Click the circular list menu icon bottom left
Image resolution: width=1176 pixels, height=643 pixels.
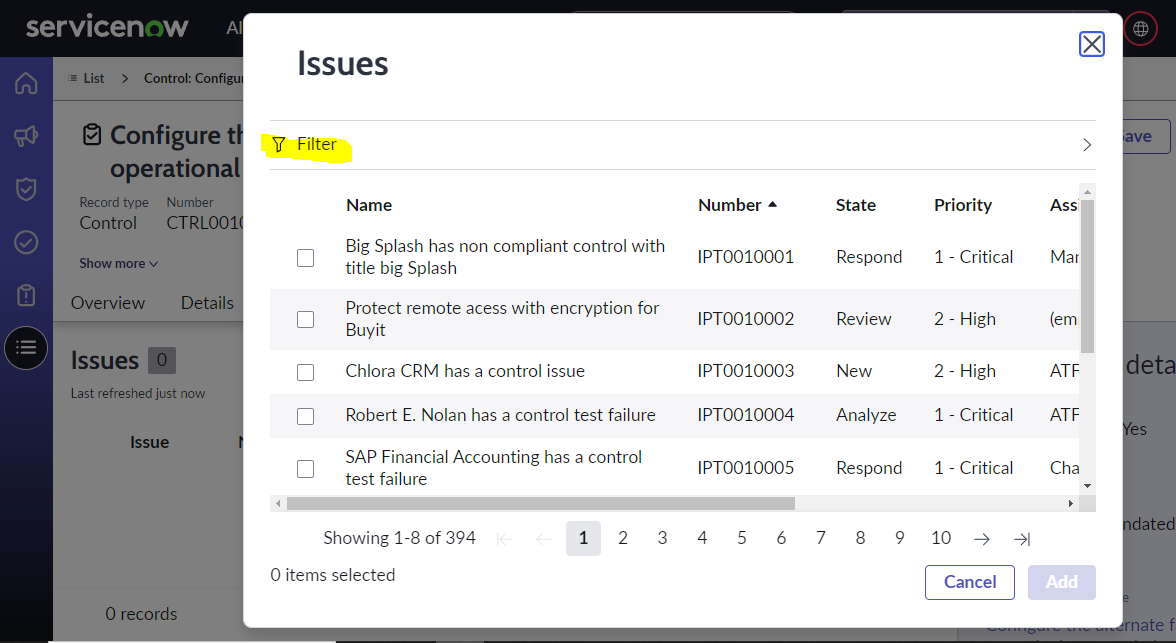(x=25, y=347)
